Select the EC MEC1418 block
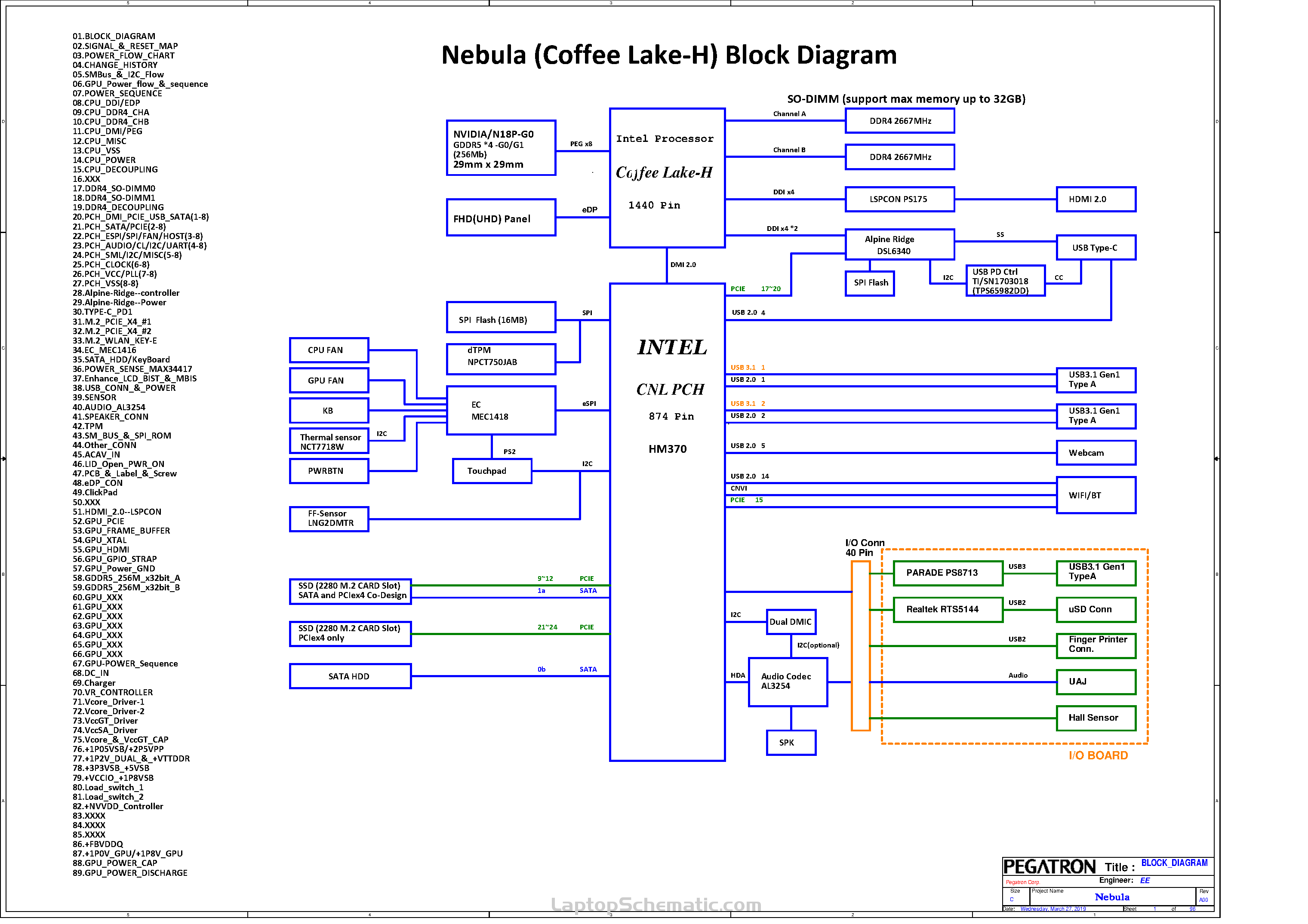This screenshot has height=924, width=1308. (502, 411)
